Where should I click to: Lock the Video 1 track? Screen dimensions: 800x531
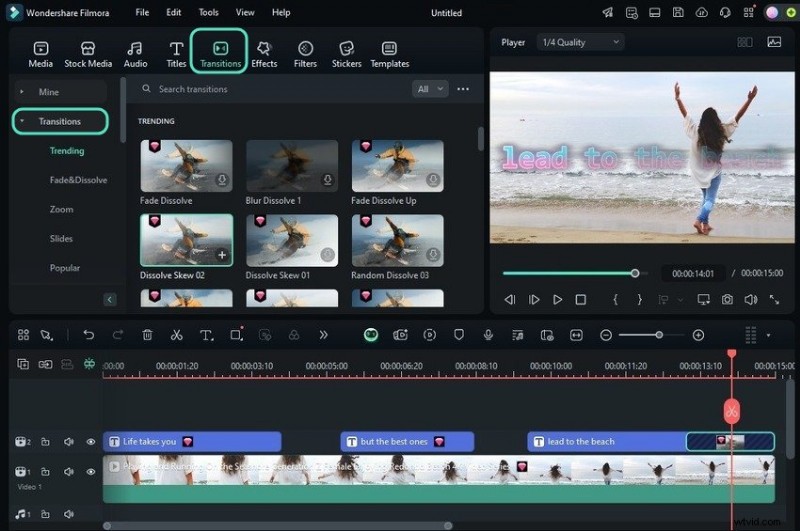[45, 472]
